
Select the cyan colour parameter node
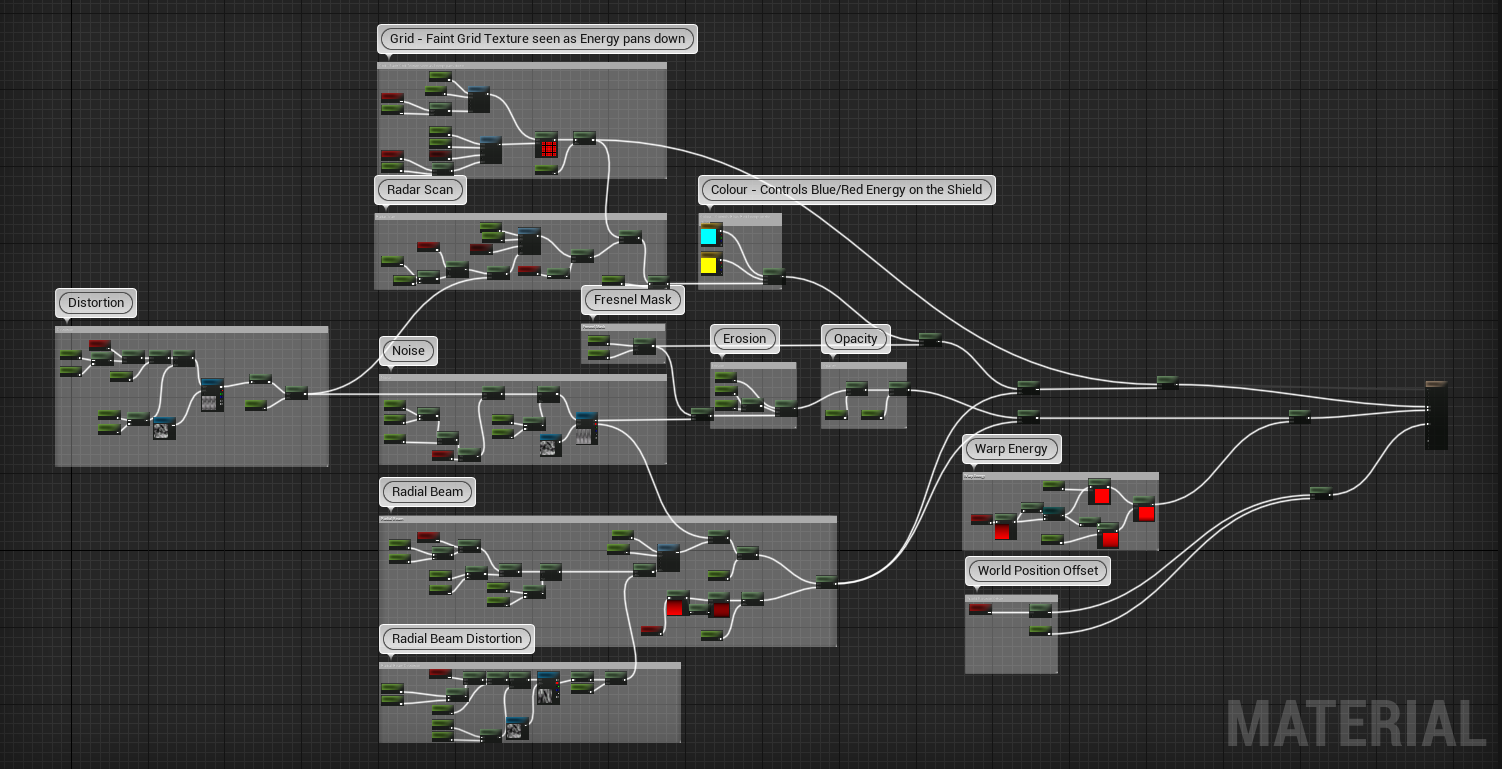tap(709, 236)
